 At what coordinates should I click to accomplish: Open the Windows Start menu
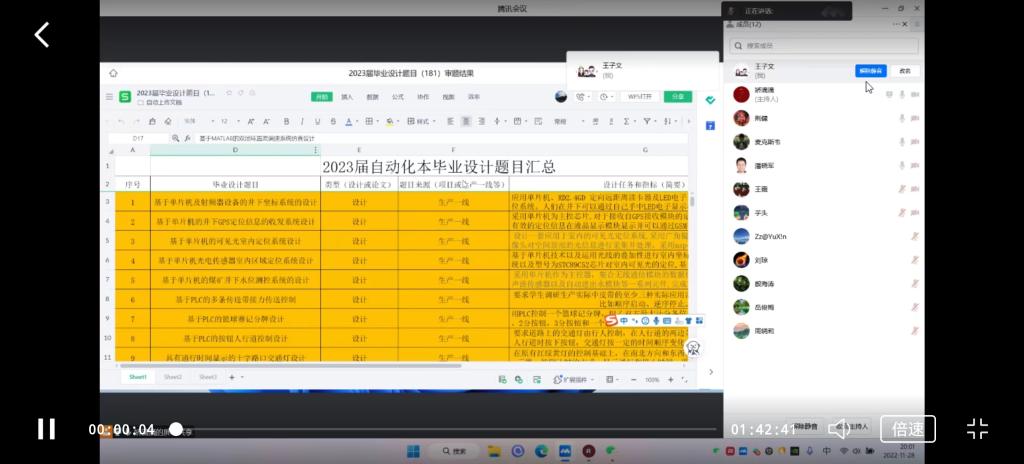coord(411,452)
